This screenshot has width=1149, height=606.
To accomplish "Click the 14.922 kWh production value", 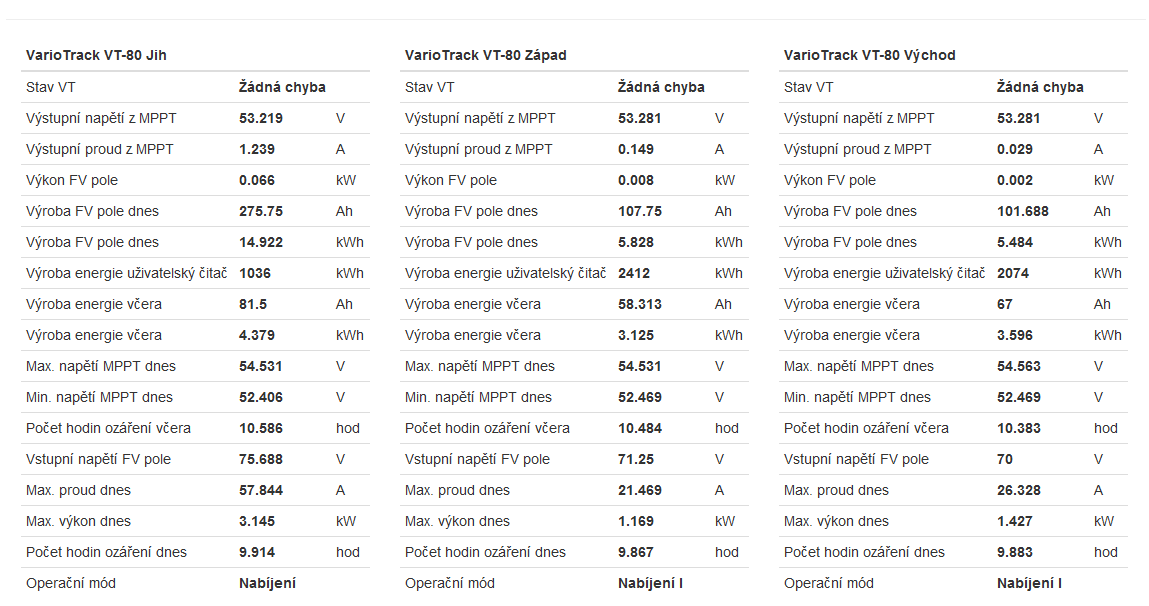I will click(261, 242).
